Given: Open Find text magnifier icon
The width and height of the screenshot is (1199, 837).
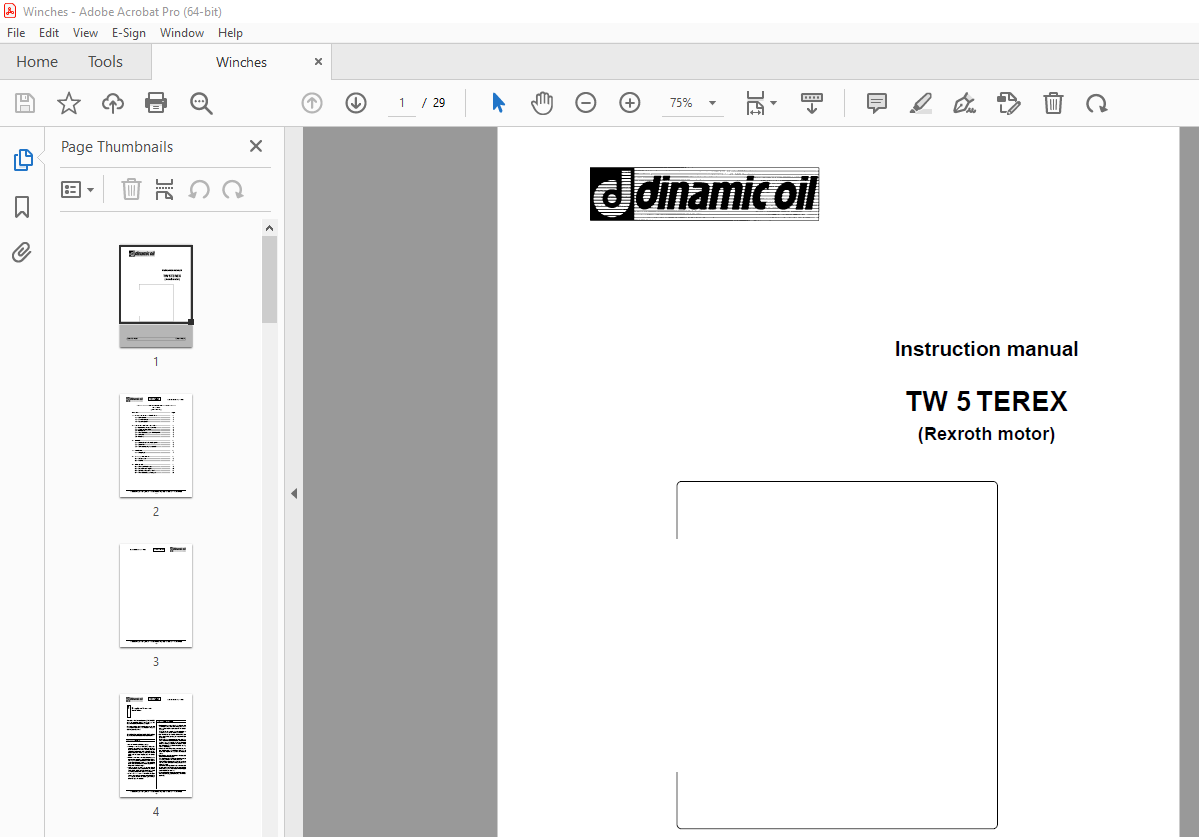Looking at the screenshot, I should tap(201, 103).
